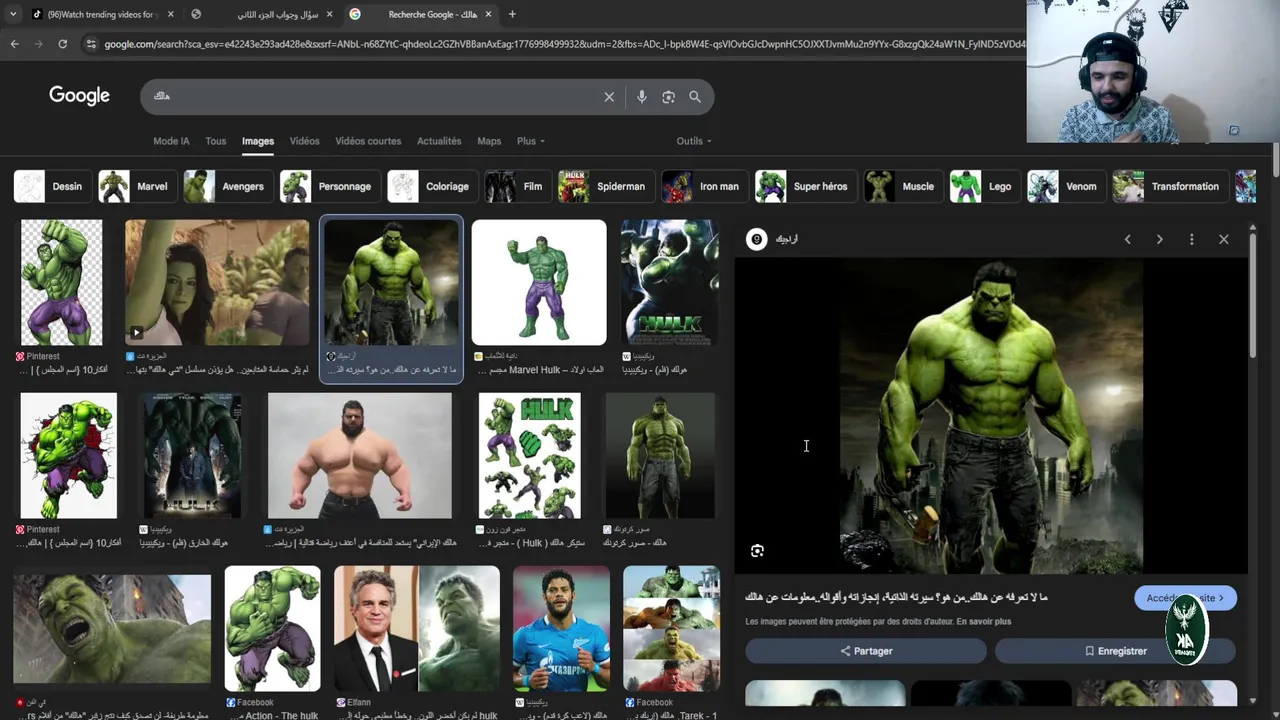The height and width of the screenshot is (720, 1280).
Task: Filter images by Transformation chip
Action: [x=1169, y=187]
